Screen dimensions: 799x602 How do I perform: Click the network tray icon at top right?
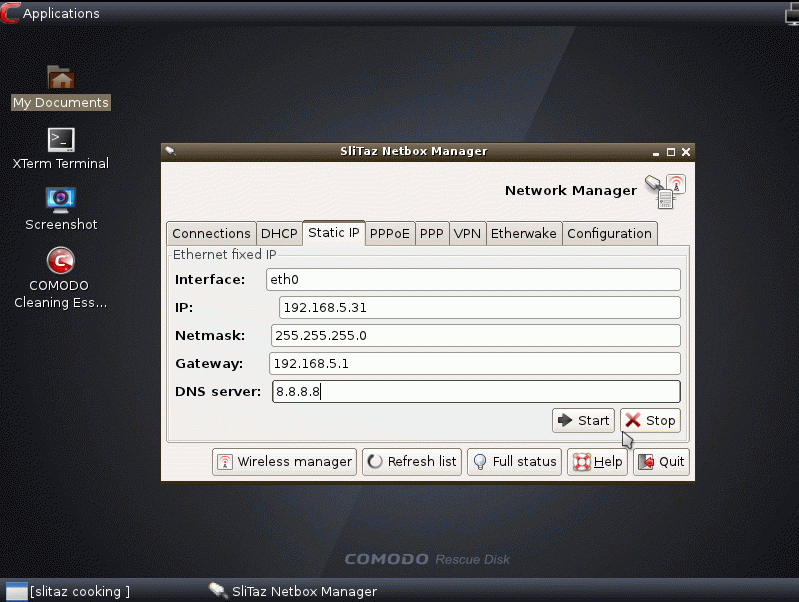point(792,14)
